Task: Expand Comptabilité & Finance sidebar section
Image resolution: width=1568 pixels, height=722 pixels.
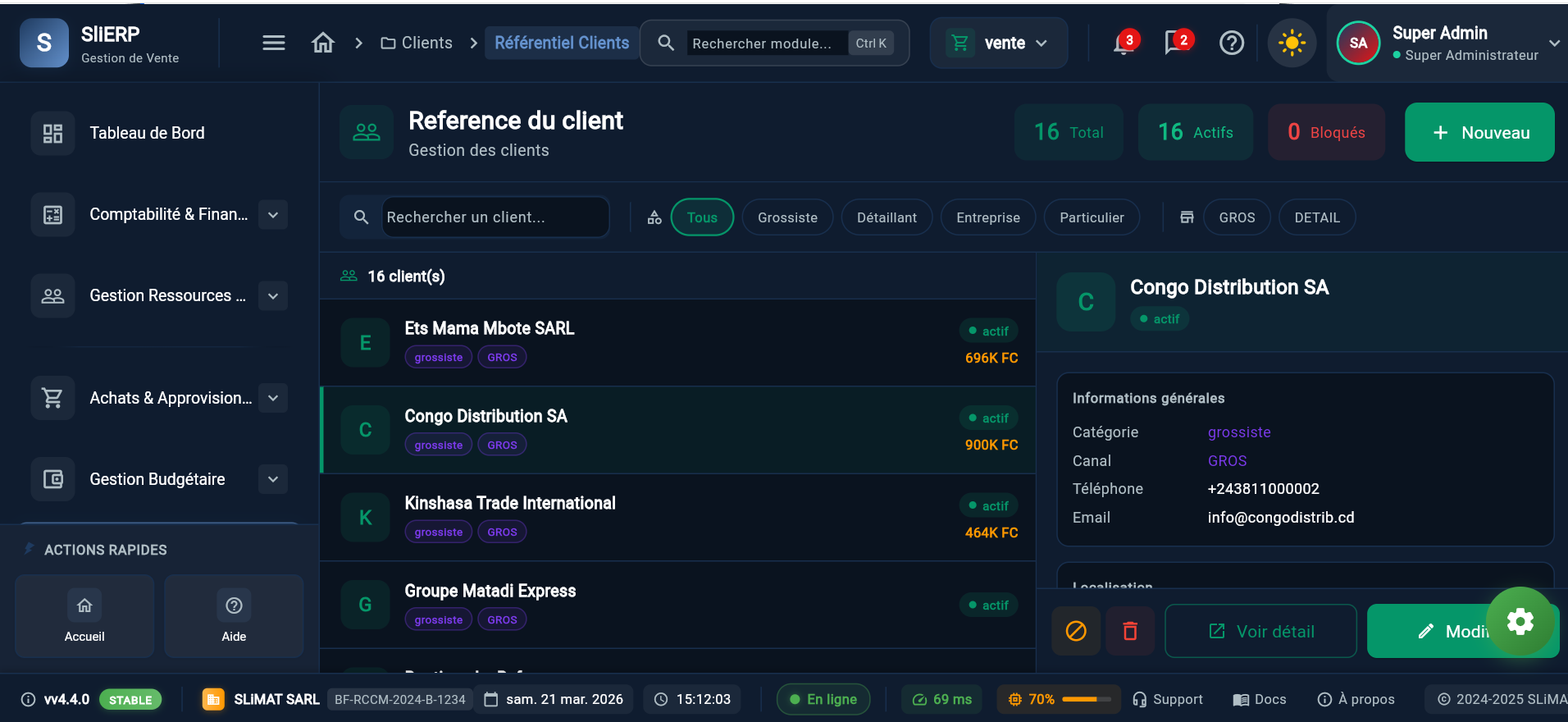Action: pos(273,214)
